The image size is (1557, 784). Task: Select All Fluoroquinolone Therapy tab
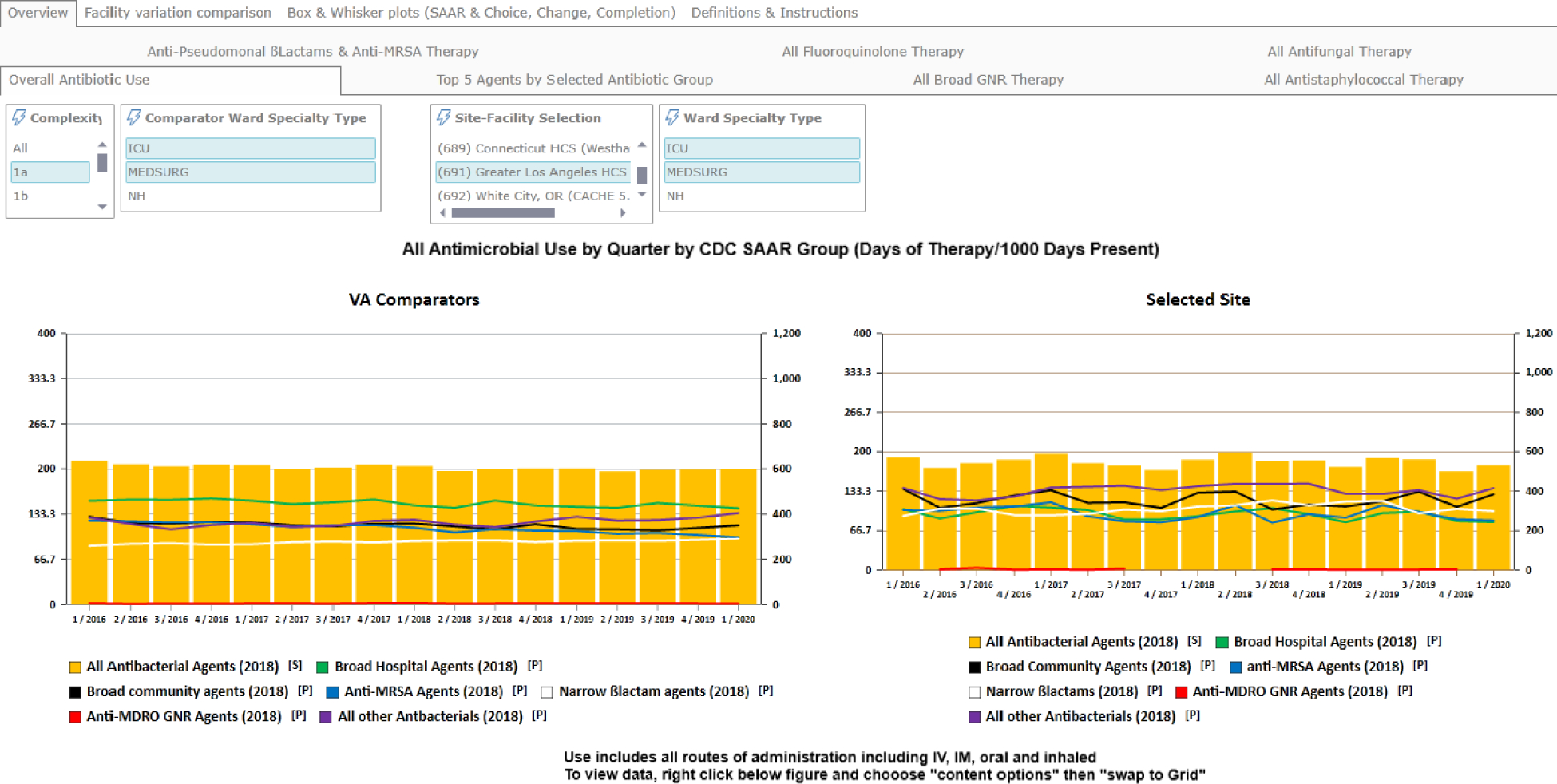click(873, 51)
